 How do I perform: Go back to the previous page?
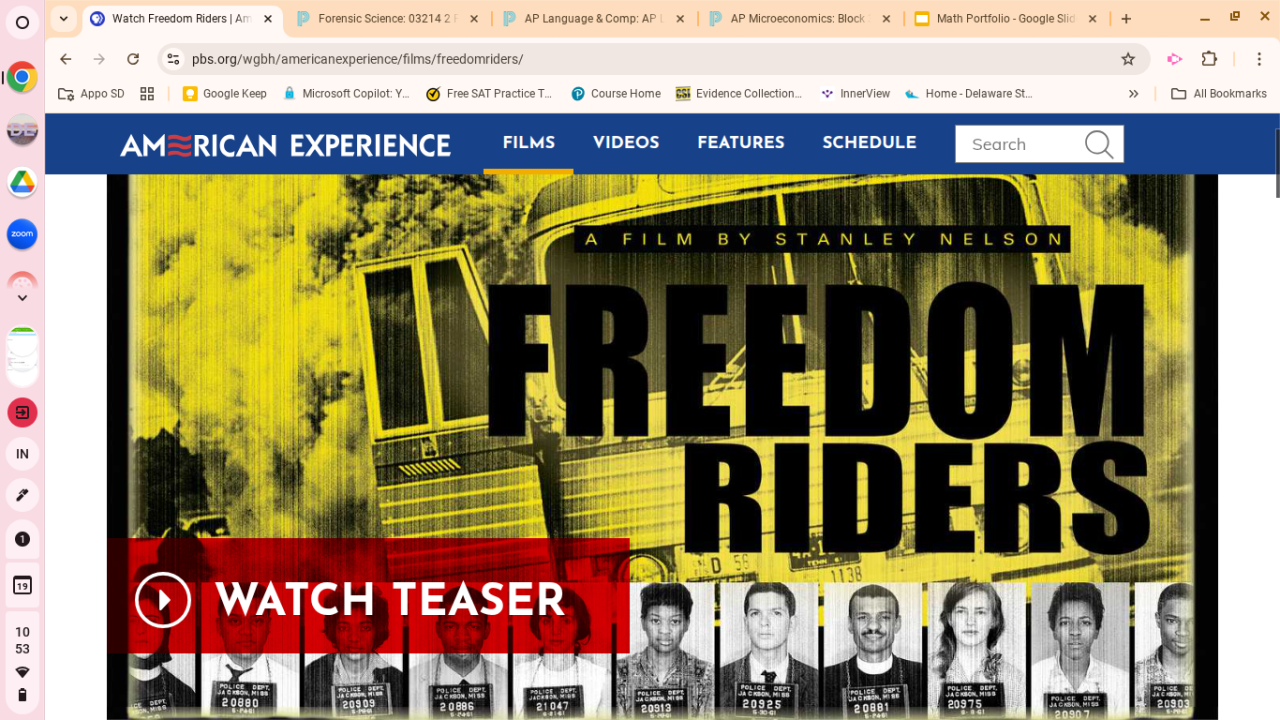click(66, 59)
